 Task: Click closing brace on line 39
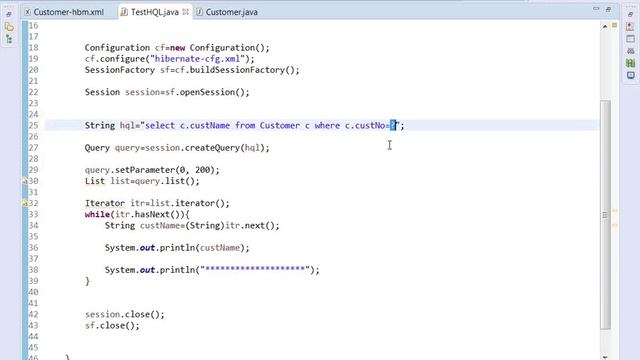[87, 281]
